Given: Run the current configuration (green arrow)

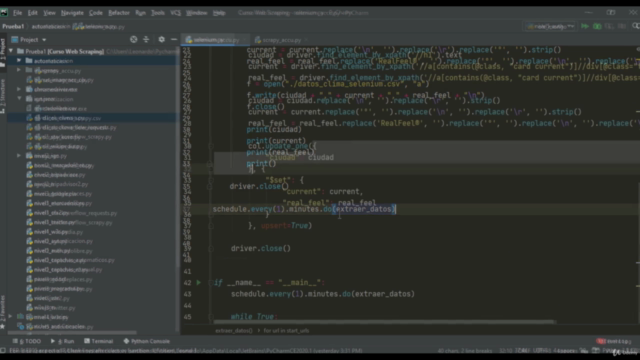Looking at the screenshot, I should point(585,26).
